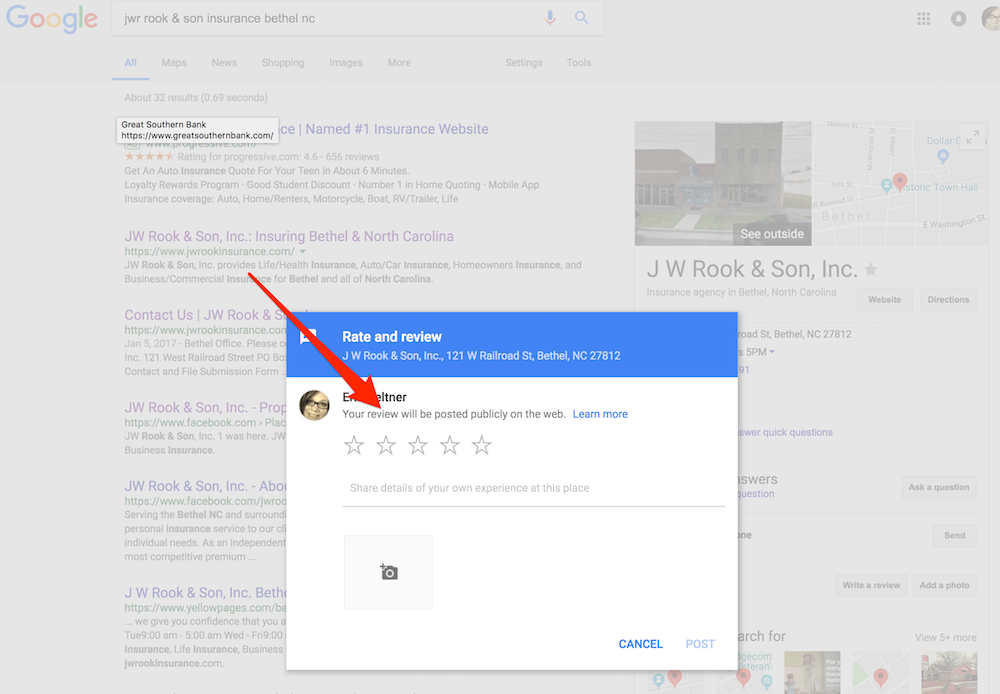Click the Directions button
The width and height of the screenshot is (1000, 694).
[948, 300]
